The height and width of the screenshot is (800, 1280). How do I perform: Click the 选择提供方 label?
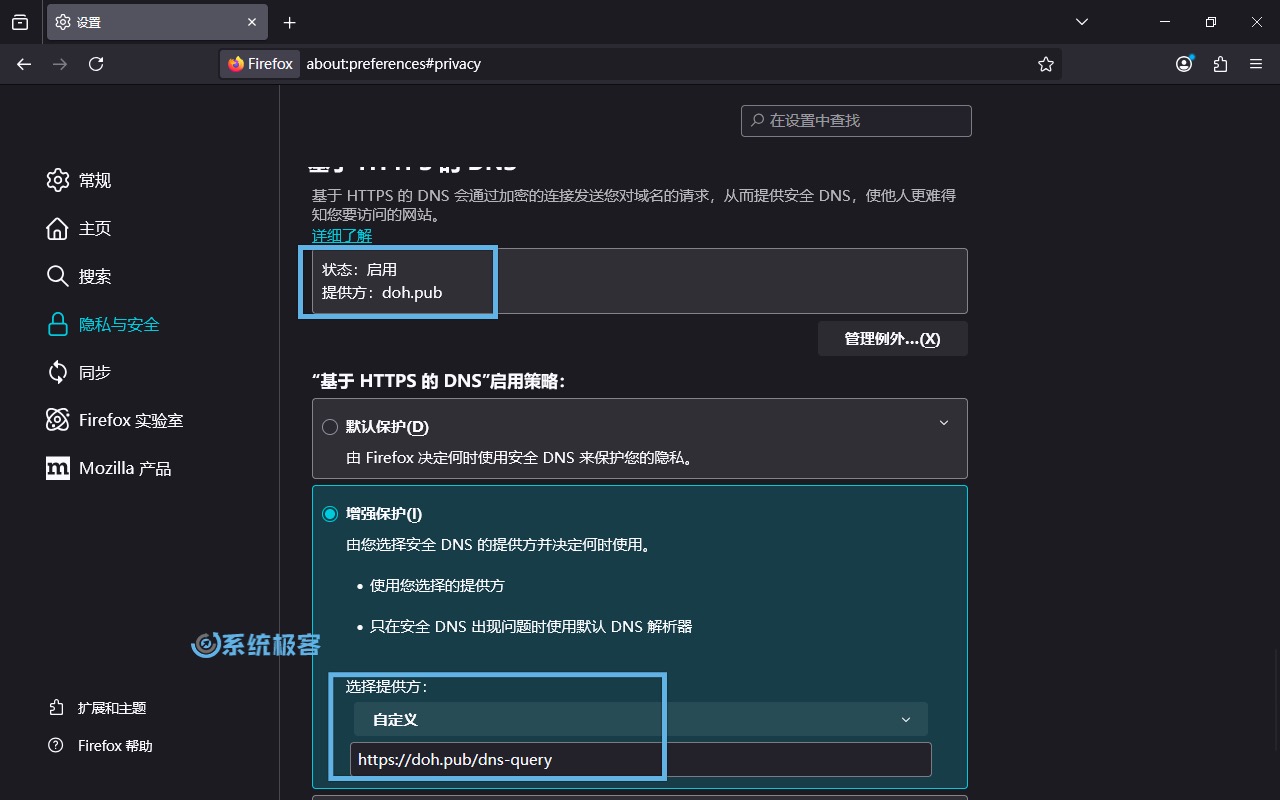click(x=386, y=687)
